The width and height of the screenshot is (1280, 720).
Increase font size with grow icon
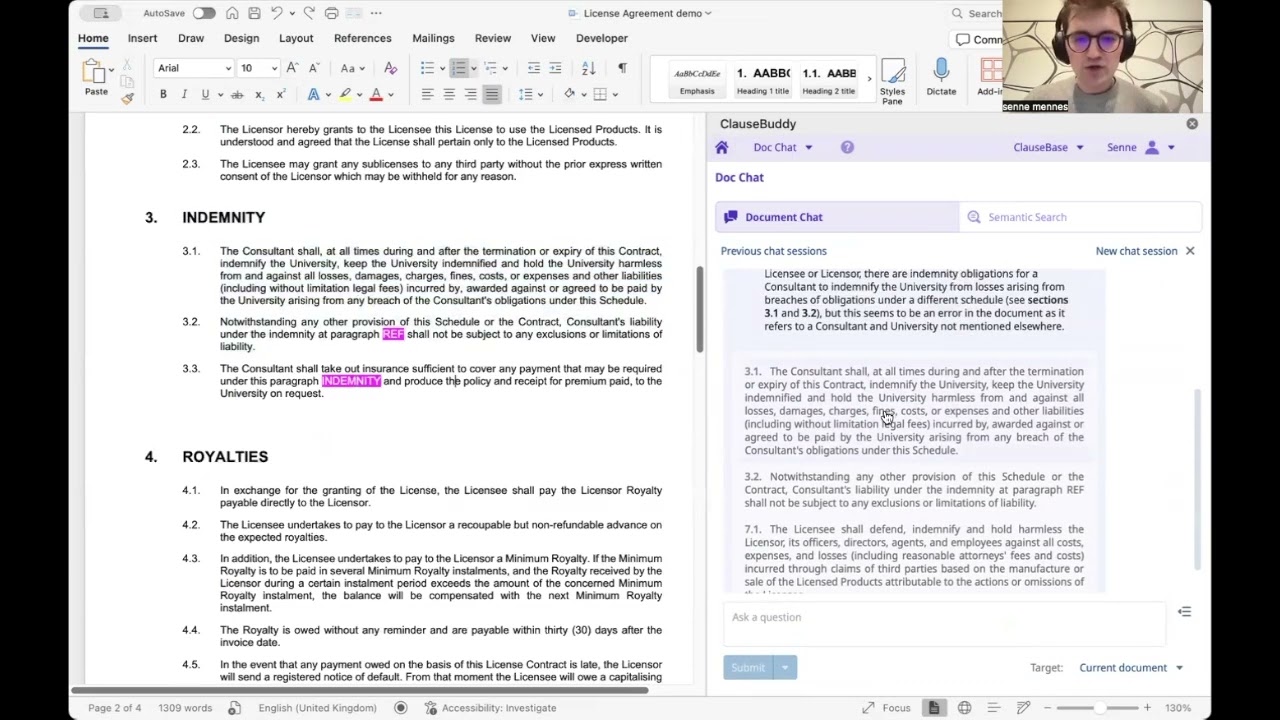click(292, 68)
